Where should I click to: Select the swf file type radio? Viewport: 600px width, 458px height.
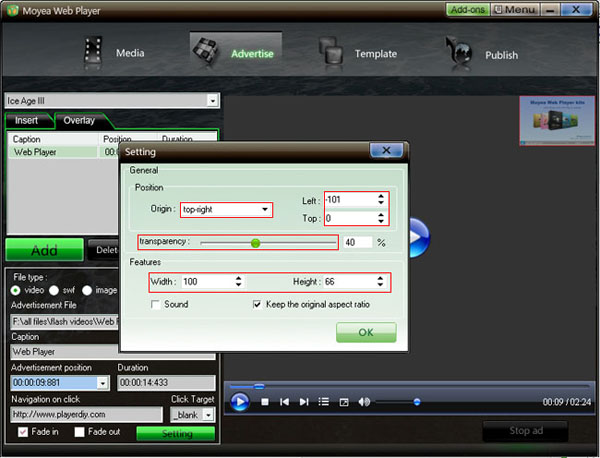[x=54, y=290]
